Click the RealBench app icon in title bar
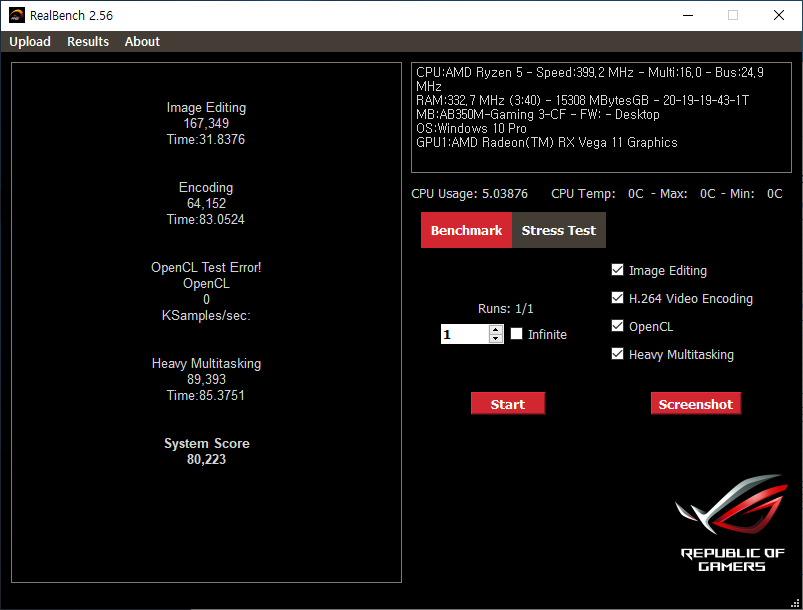 pos(17,15)
